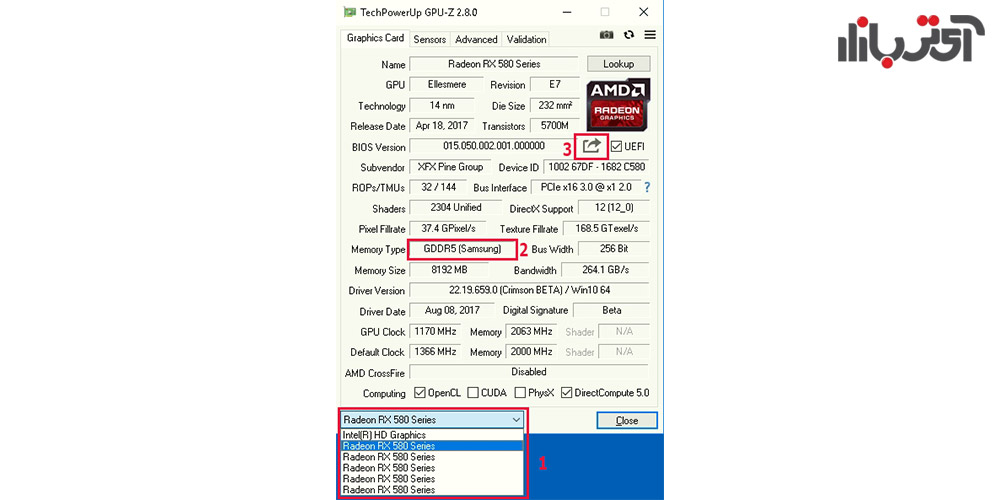The width and height of the screenshot is (1000, 500).
Task: Toggle the CUDA checkbox
Action: (473, 393)
